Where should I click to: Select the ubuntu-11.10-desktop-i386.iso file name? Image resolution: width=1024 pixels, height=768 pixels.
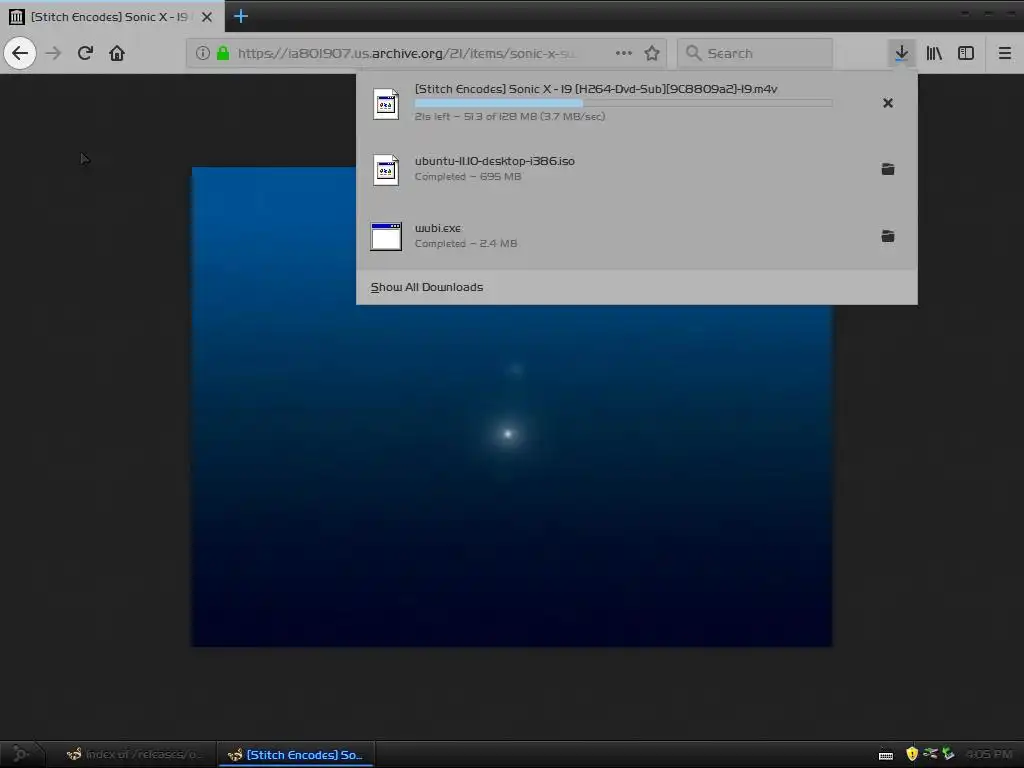(x=494, y=161)
